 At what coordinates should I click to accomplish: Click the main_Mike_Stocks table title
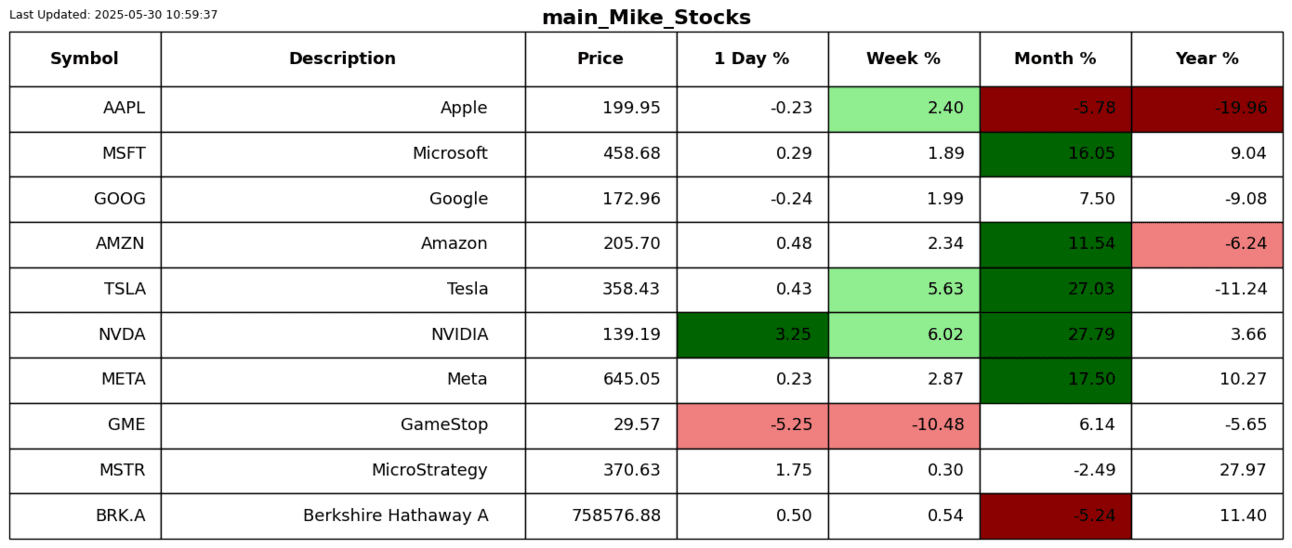pos(646,18)
